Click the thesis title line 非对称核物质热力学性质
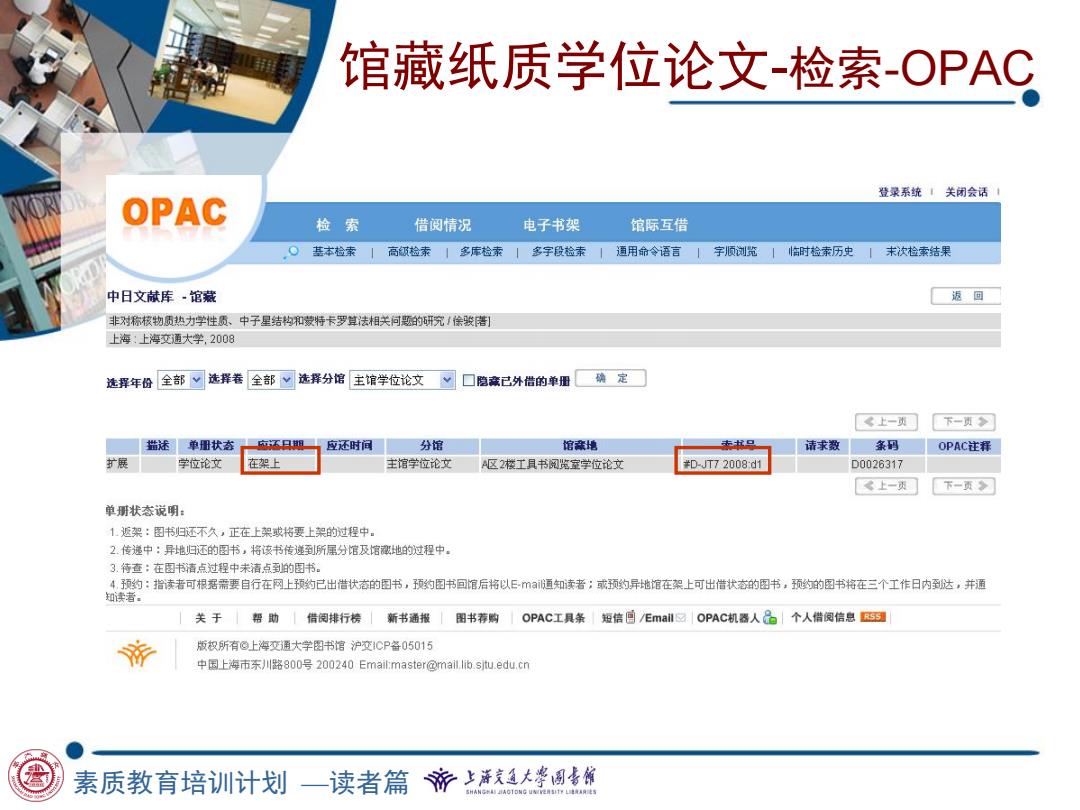The height and width of the screenshot is (810, 1080). pyautogui.click(x=299, y=321)
